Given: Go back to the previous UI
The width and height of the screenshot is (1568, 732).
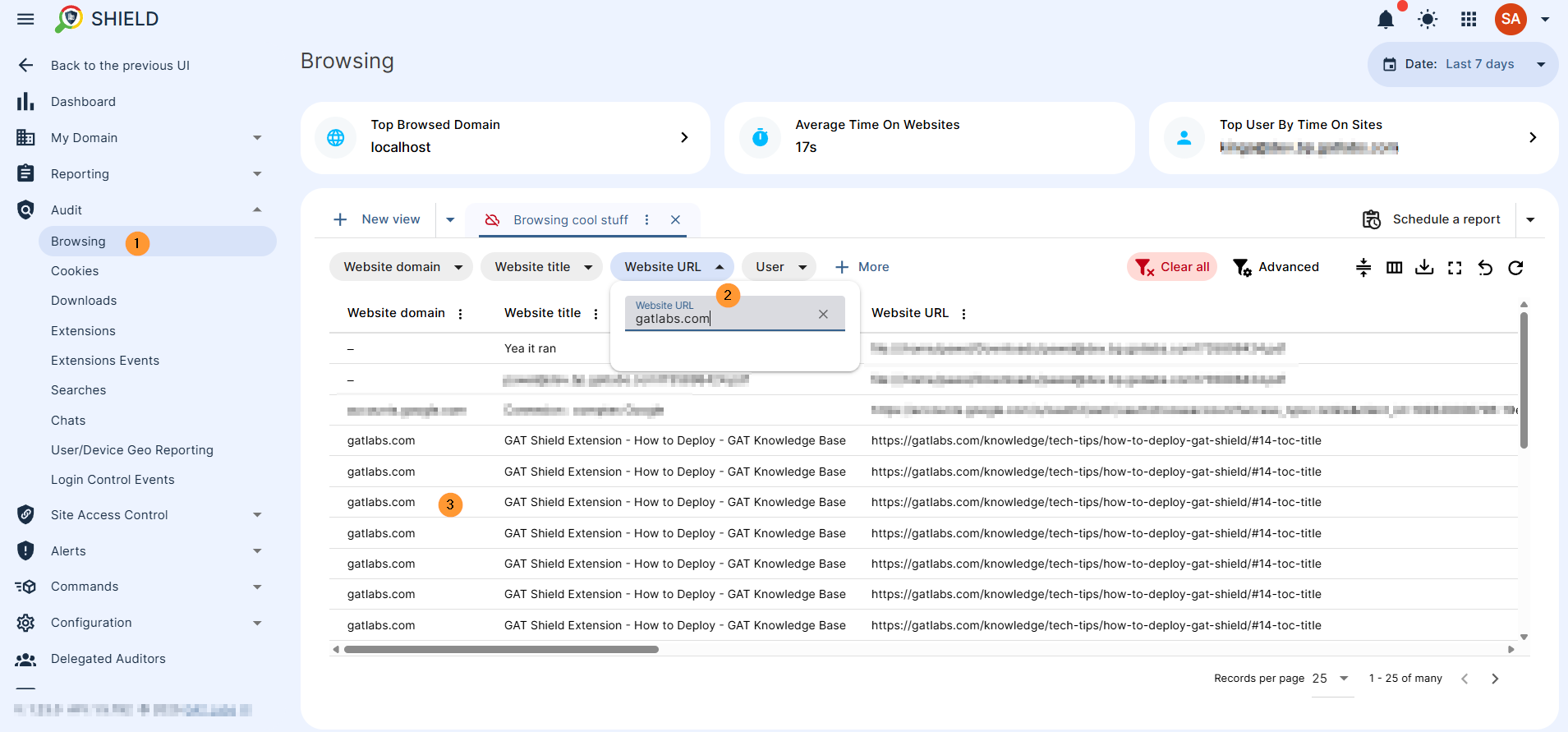Looking at the screenshot, I should pyautogui.click(x=120, y=66).
